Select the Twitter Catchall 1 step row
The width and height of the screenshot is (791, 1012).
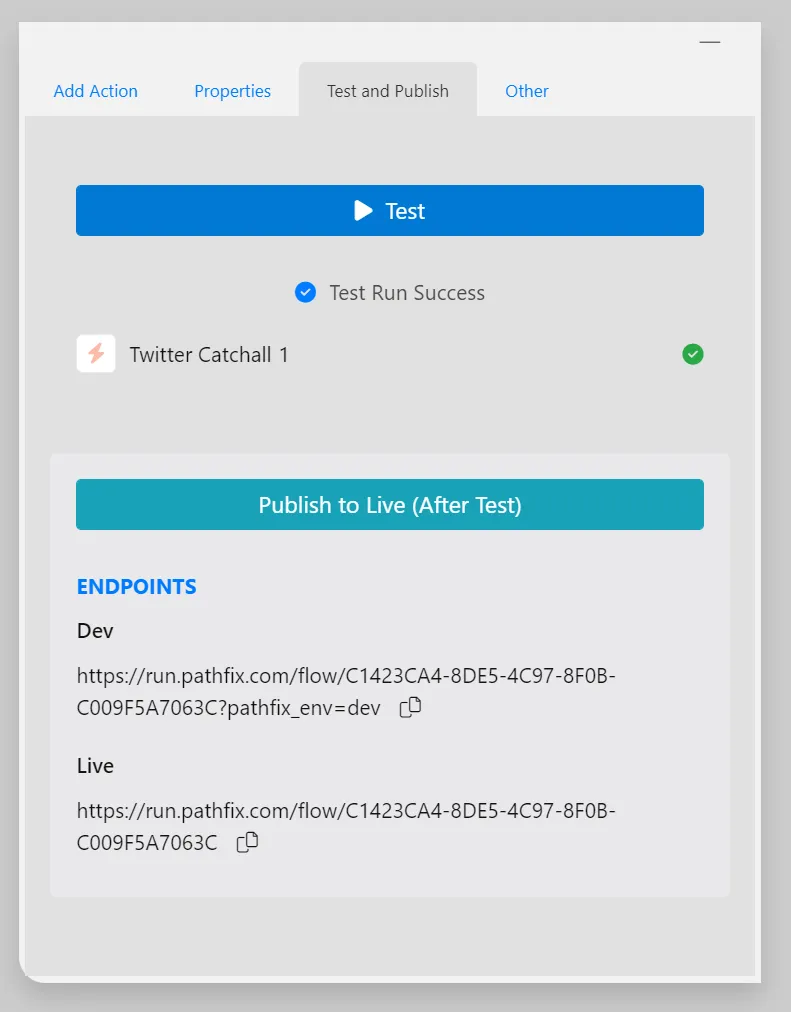(390, 354)
